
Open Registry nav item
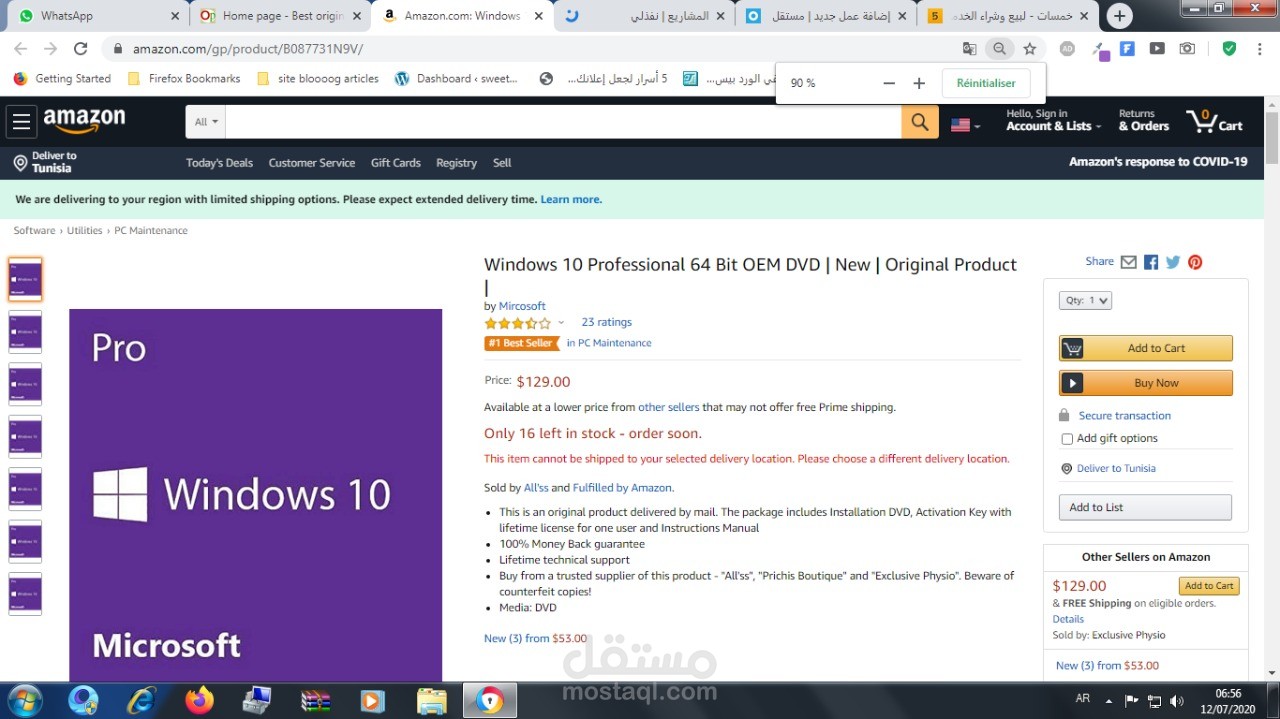click(x=456, y=163)
